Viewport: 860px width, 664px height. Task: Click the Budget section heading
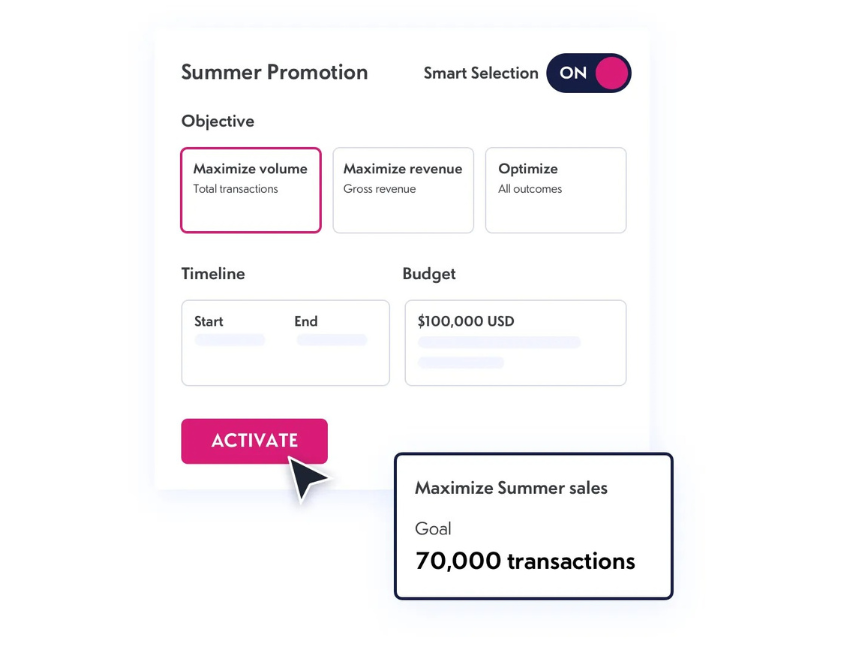(429, 273)
